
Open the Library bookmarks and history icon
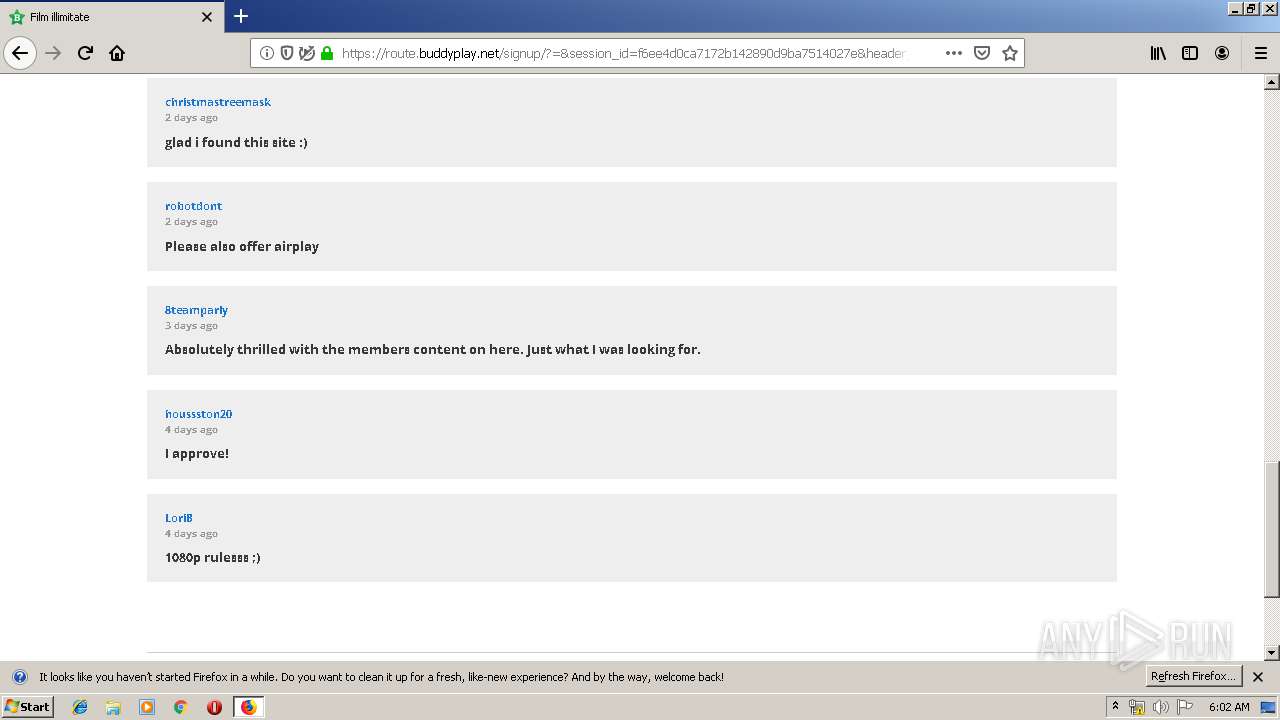(1158, 53)
